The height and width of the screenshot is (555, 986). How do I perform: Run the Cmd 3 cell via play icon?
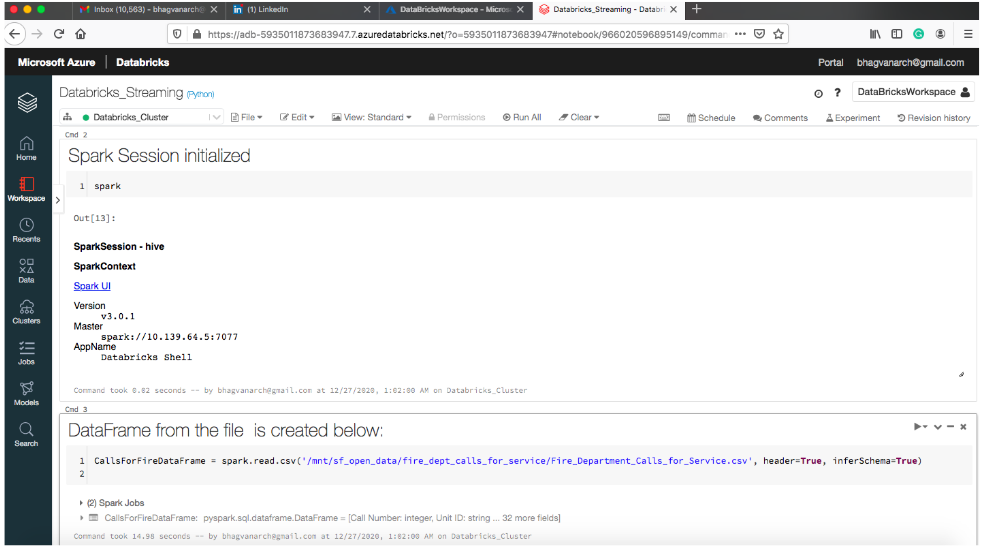pyautogui.click(x=920, y=427)
